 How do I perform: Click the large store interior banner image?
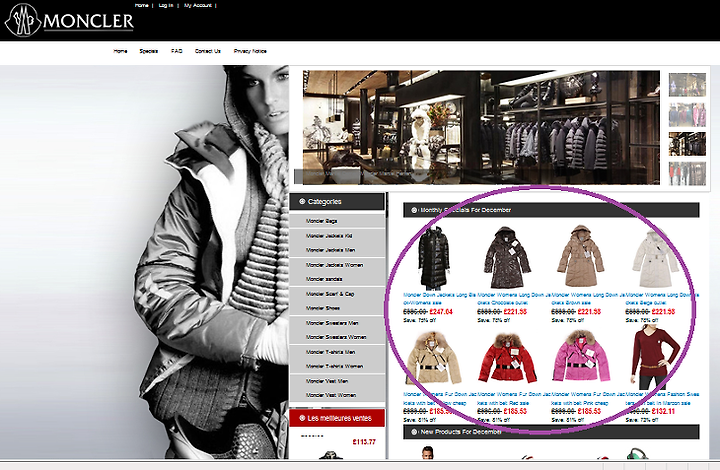click(x=481, y=128)
